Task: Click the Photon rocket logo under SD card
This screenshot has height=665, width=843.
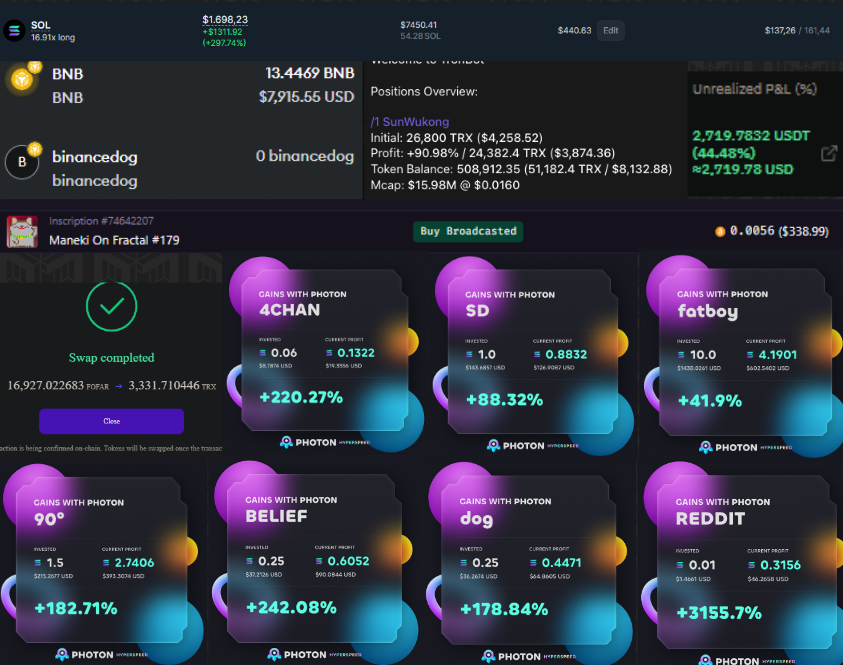Action: click(493, 445)
